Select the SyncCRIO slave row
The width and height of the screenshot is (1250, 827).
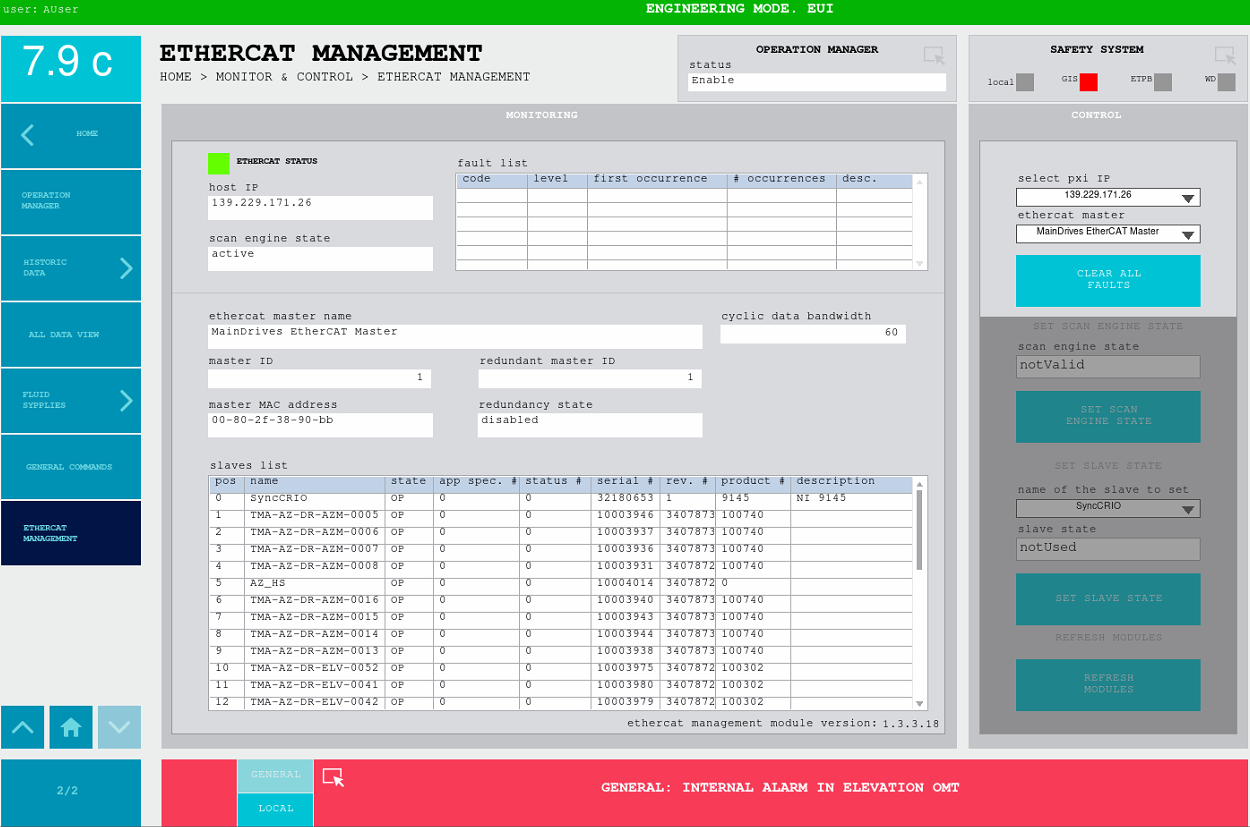[x=561, y=498]
